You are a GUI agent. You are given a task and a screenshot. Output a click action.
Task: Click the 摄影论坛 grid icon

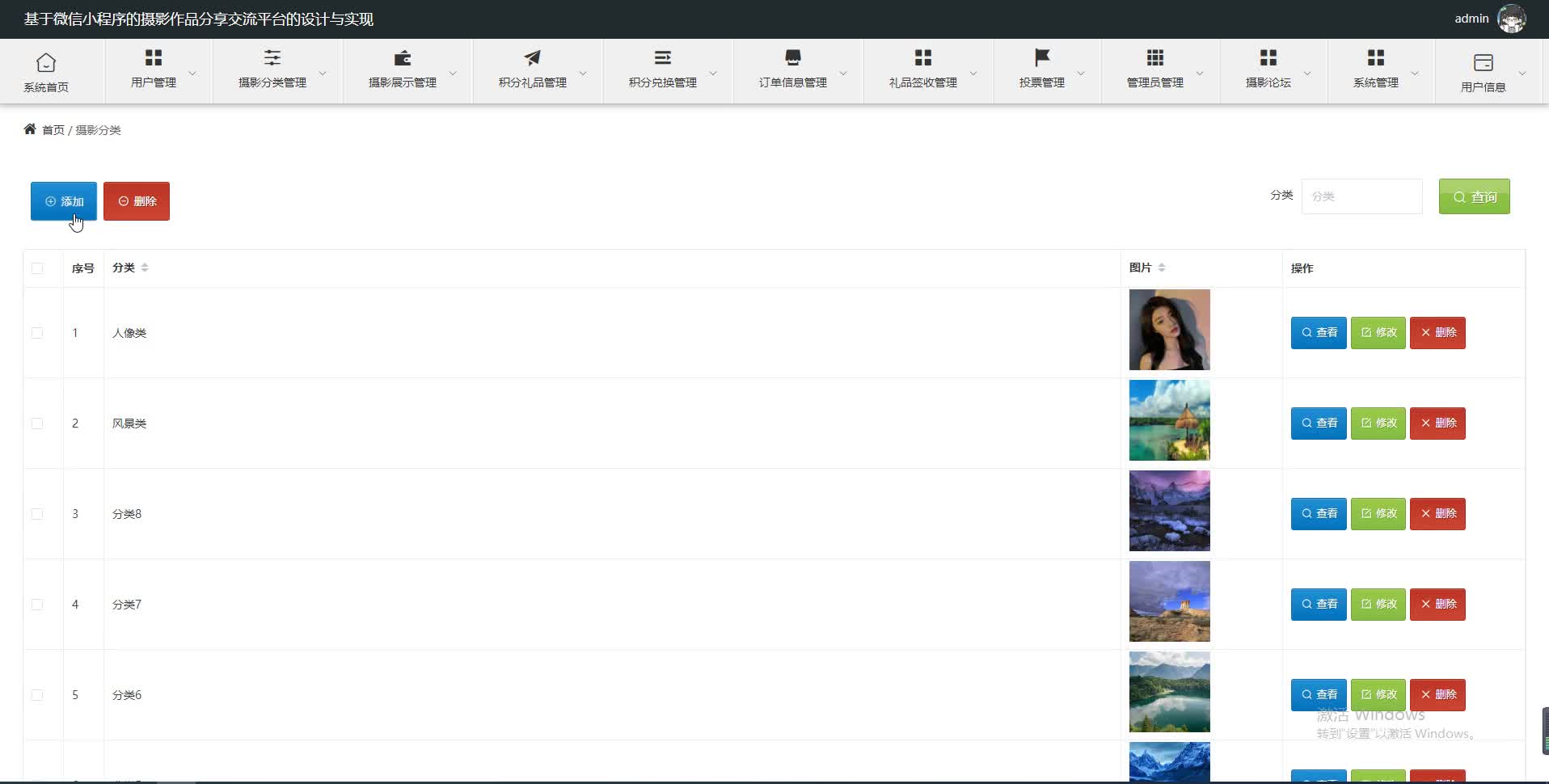(1268, 57)
